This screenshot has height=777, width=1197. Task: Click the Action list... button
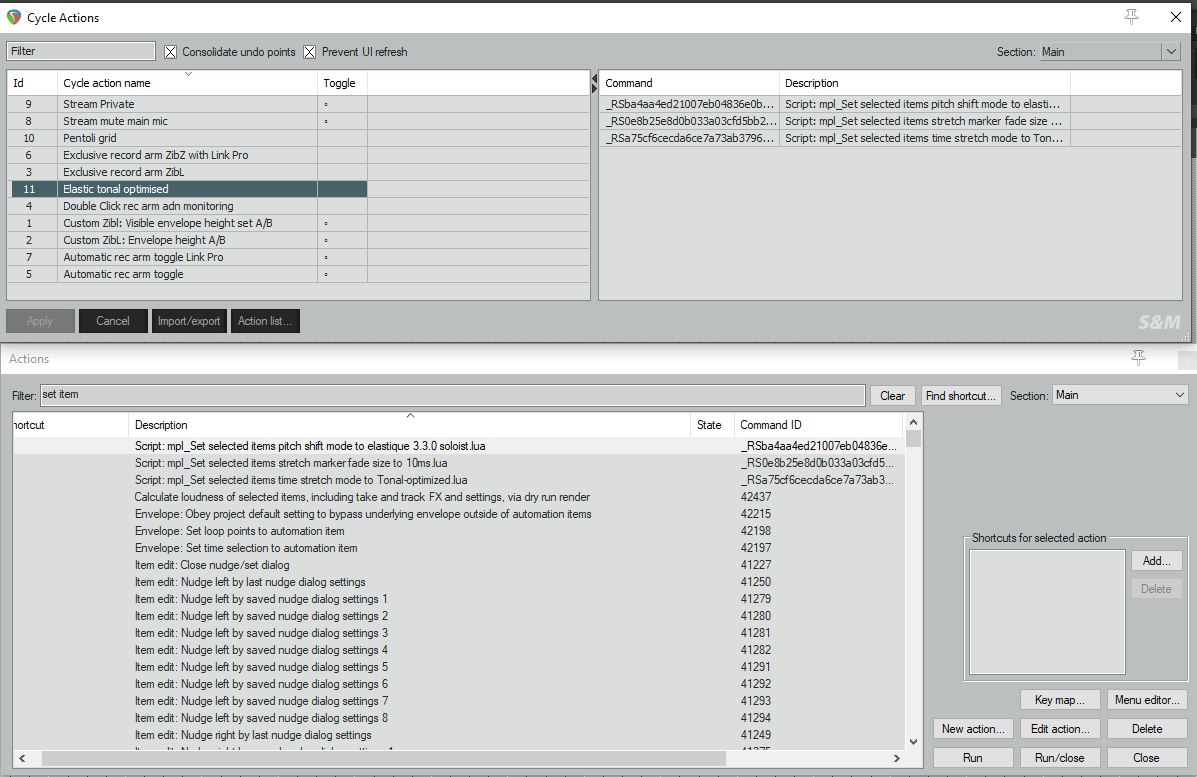tap(265, 321)
